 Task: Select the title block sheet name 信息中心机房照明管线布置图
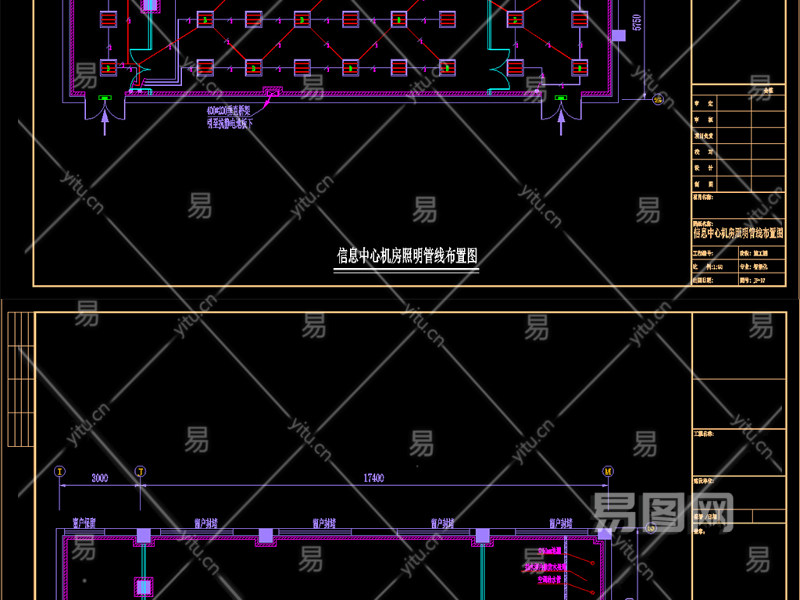pyautogui.click(x=738, y=233)
